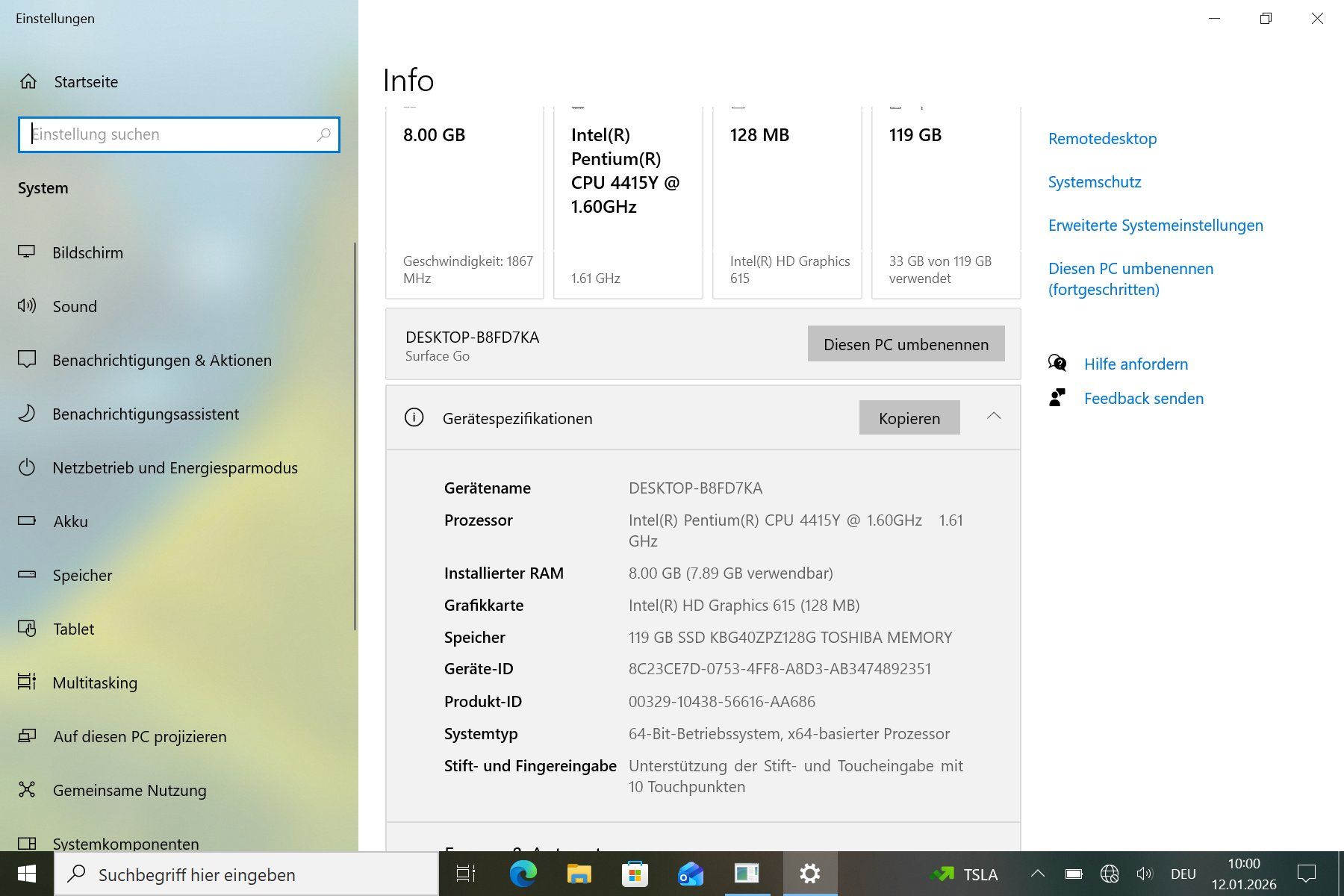The width and height of the screenshot is (1344, 896).
Task: Open the Windows Start menu
Action: coord(27,874)
